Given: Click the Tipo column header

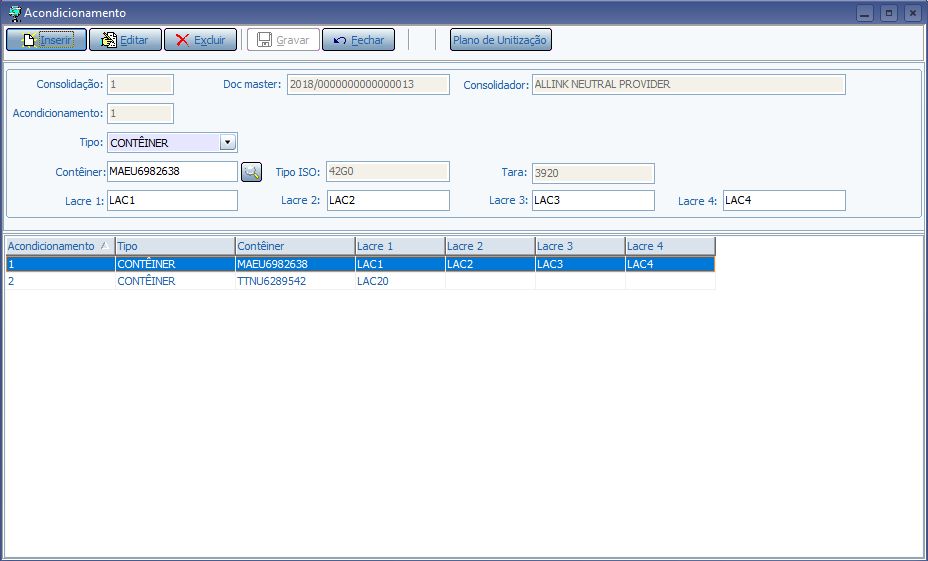Looking at the screenshot, I should click(x=175, y=246).
